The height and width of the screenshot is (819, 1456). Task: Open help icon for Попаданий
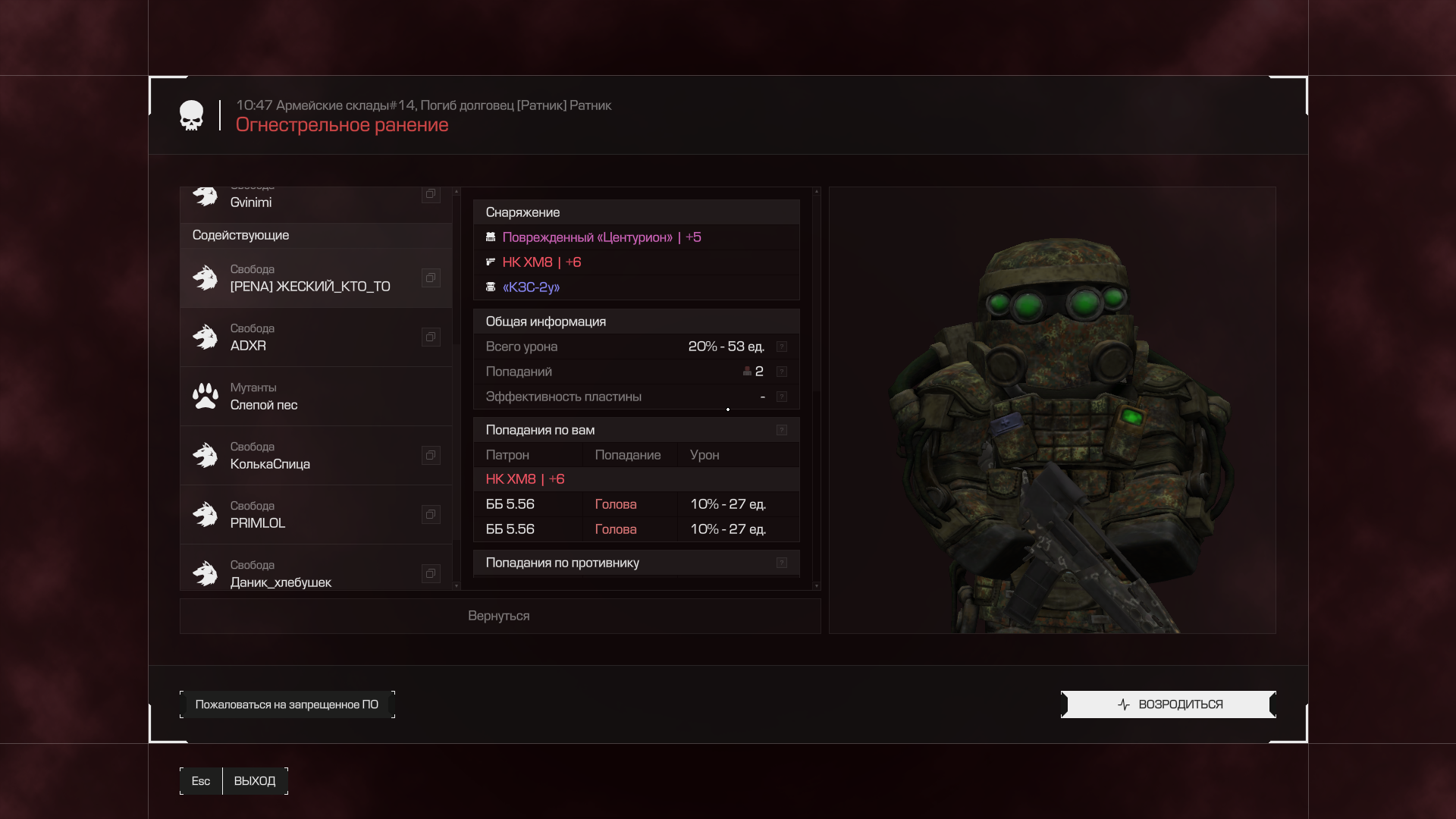click(782, 372)
